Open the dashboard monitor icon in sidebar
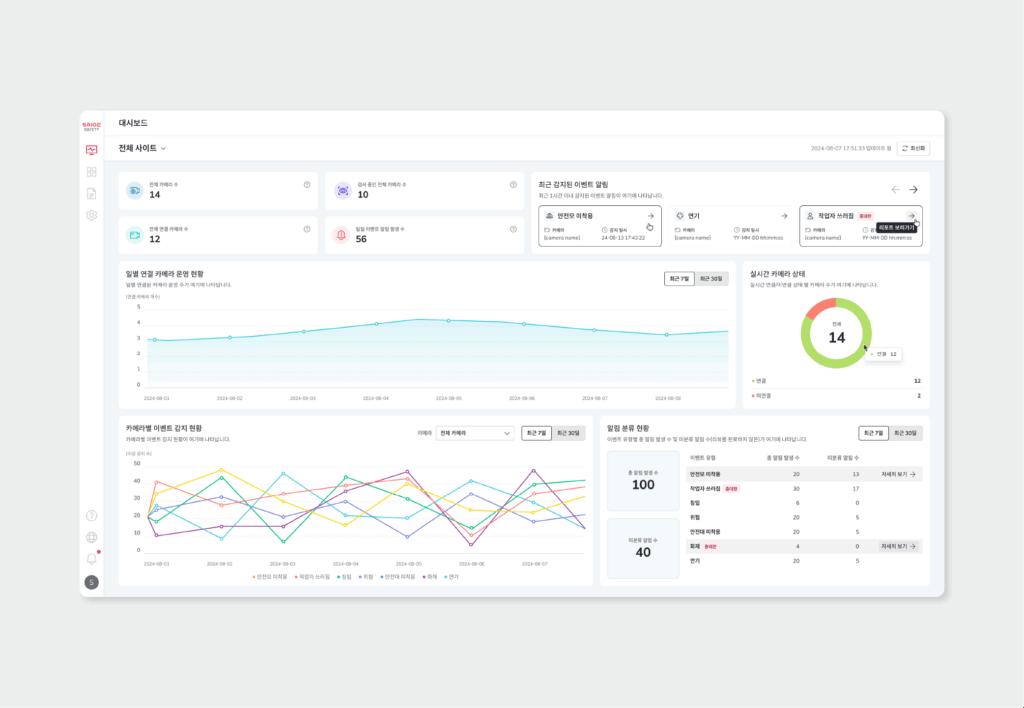Screen dimensions: 1024x708 (x=91, y=150)
